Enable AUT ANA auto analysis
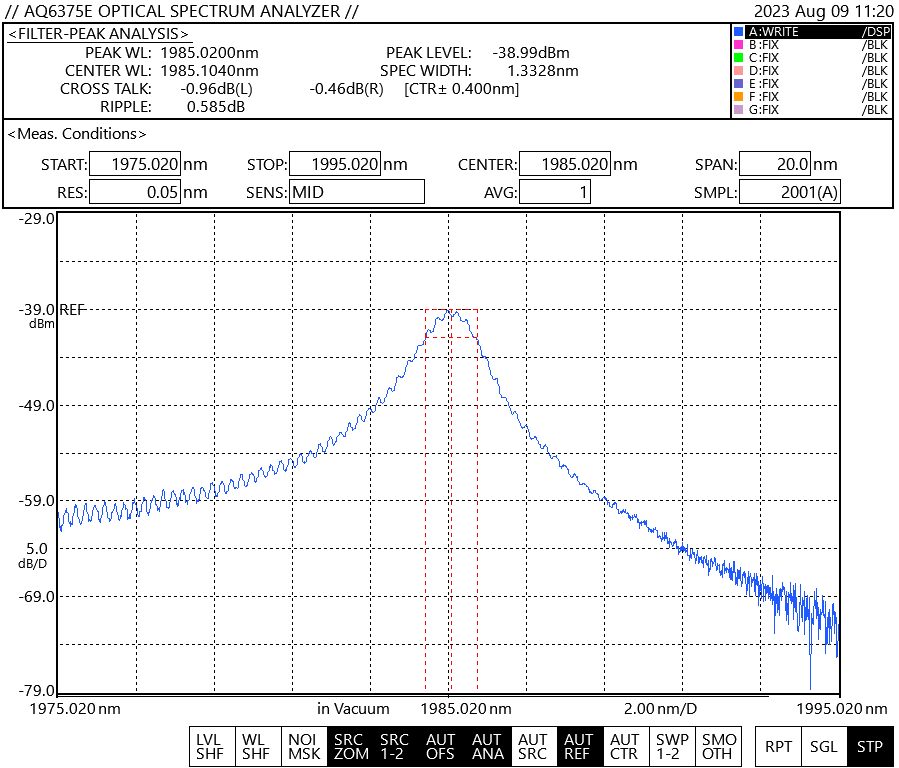 tap(487, 747)
